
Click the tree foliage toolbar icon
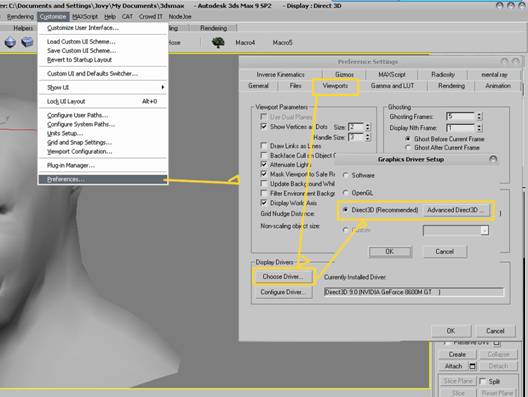pos(218,42)
